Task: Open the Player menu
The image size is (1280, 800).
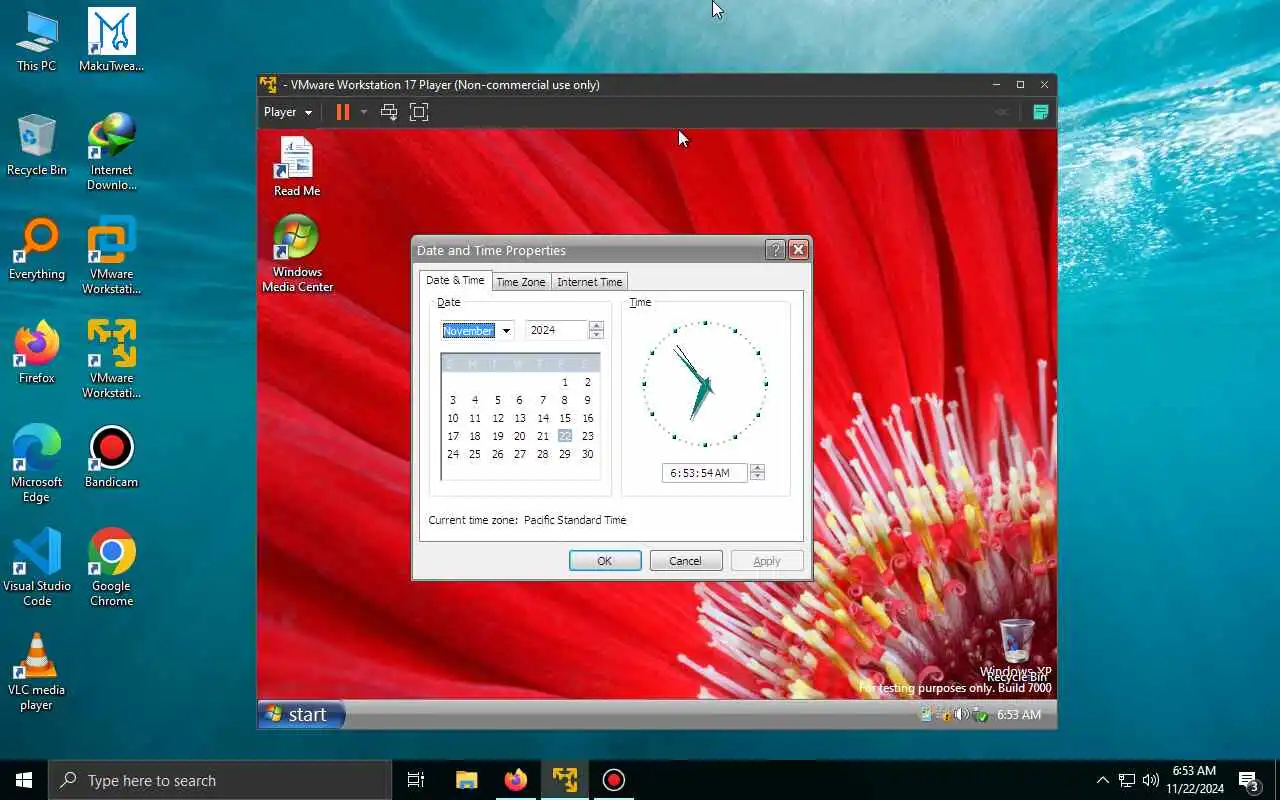Action: [288, 112]
